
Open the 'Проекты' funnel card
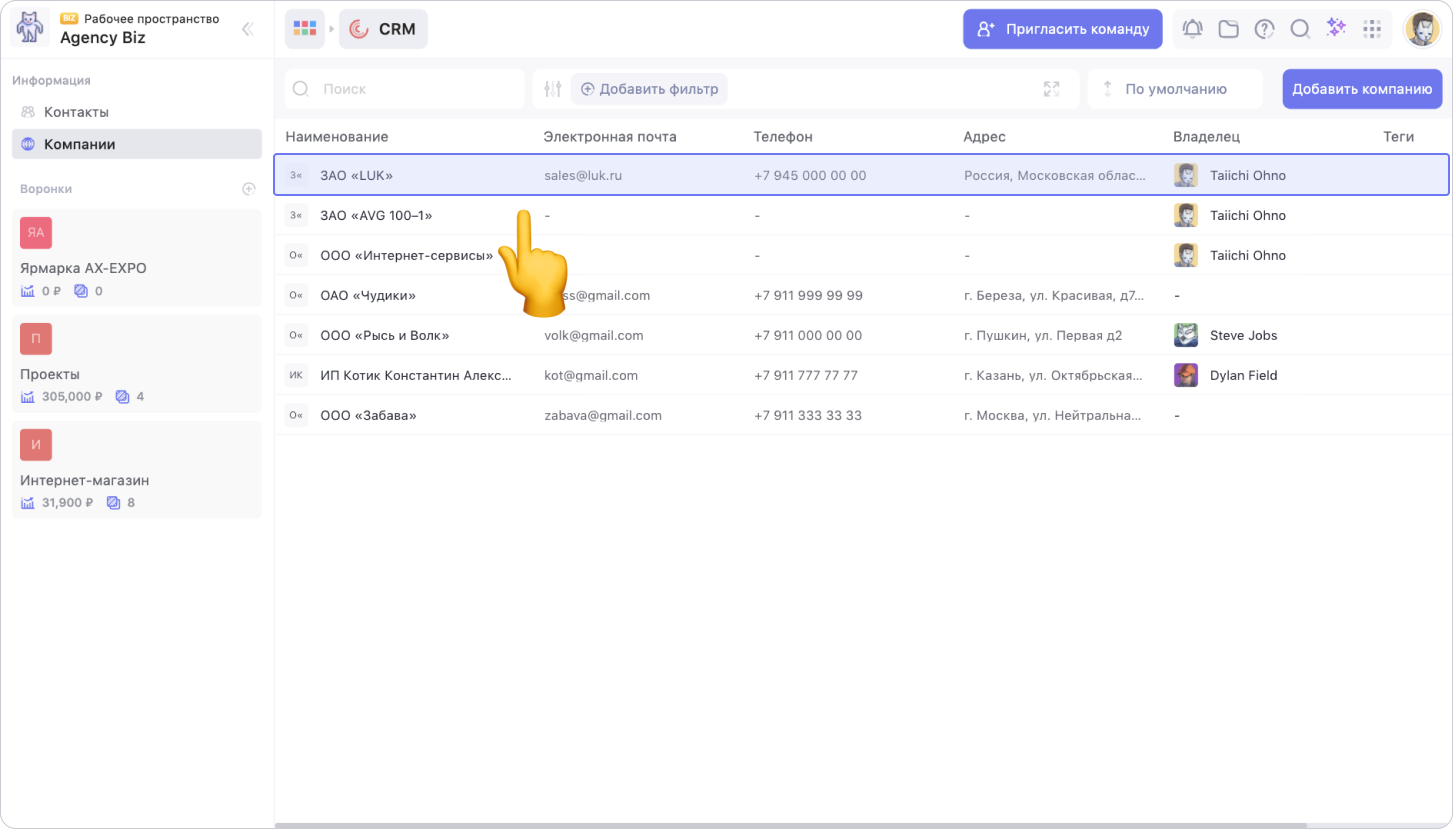click(137, 365)
